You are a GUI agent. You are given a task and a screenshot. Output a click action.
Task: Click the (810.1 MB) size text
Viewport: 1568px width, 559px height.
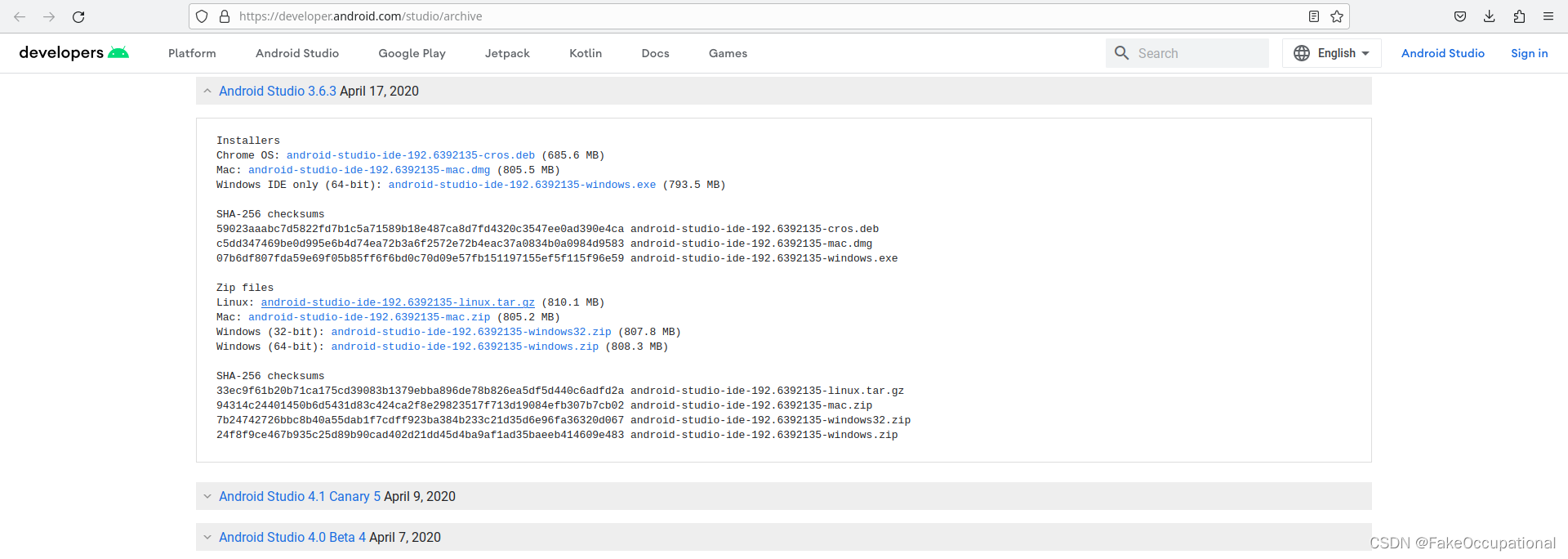click(x=573, y=302)
